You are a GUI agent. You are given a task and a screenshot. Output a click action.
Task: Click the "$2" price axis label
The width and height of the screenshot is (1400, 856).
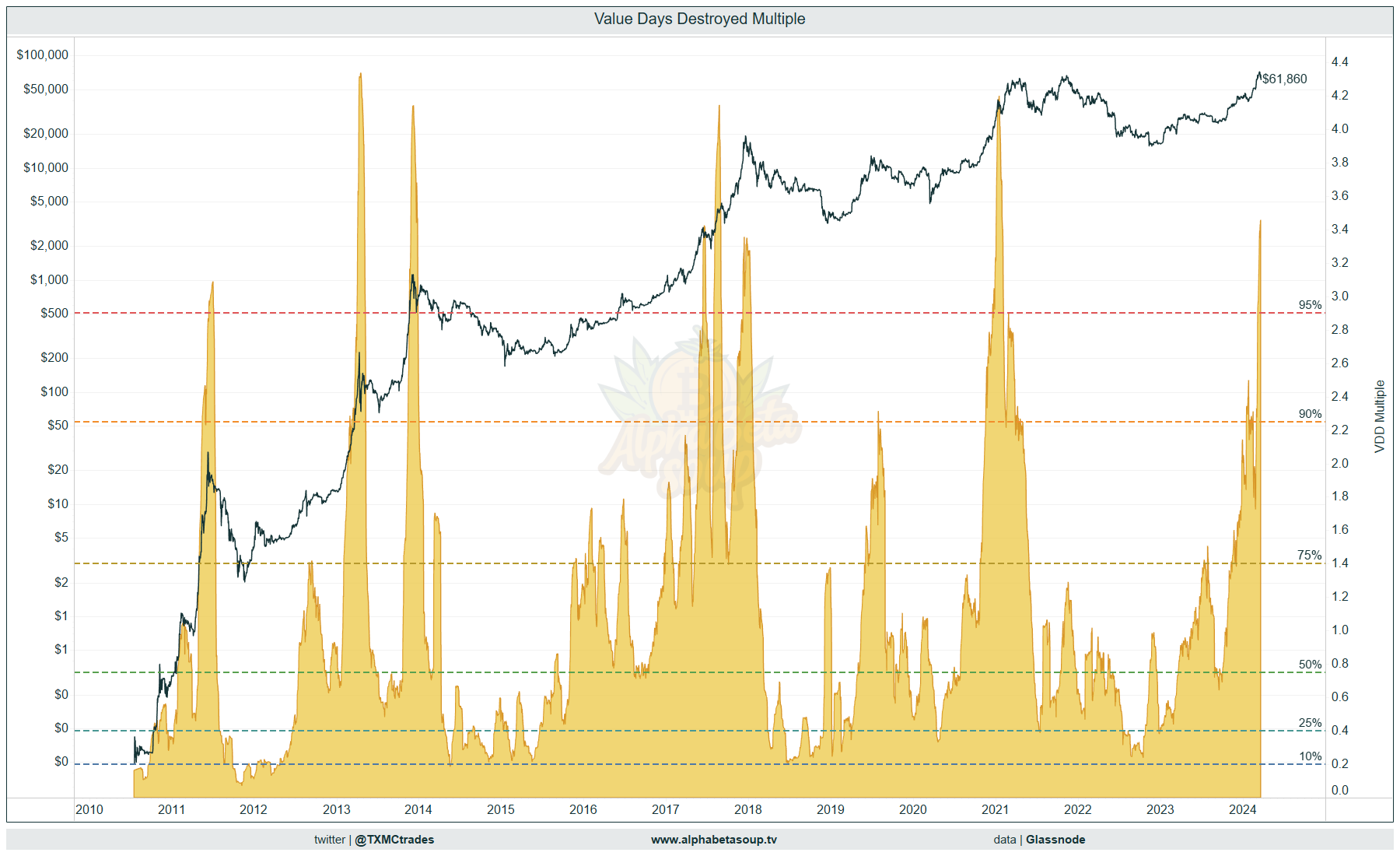pyautogui.click(x=61, y=582)
